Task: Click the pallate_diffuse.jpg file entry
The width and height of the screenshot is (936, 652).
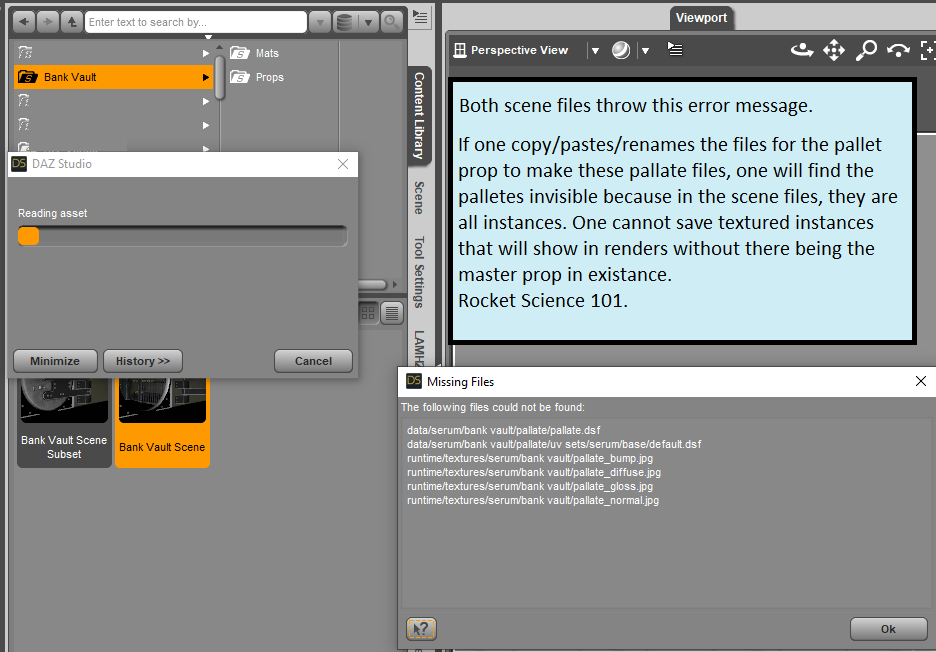Action: [534, 472]
